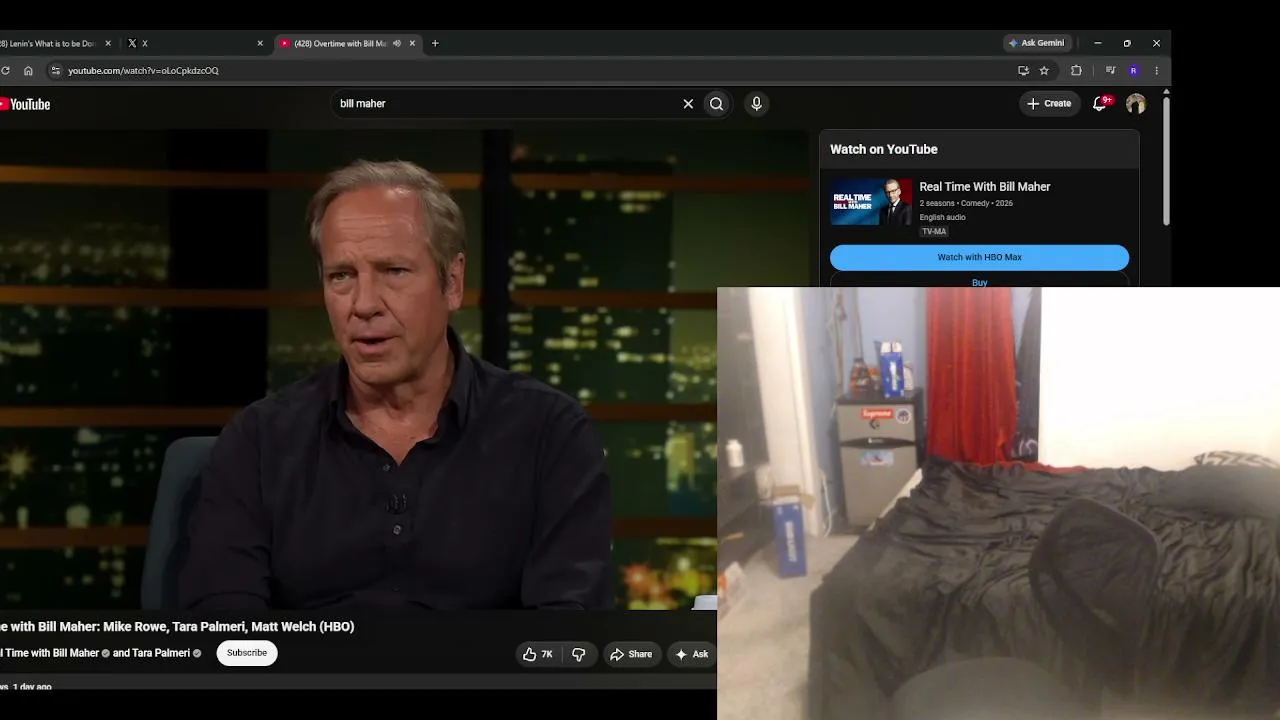Switch to the X tab
Screen dimensions: 1280x720
coord(195,44)
